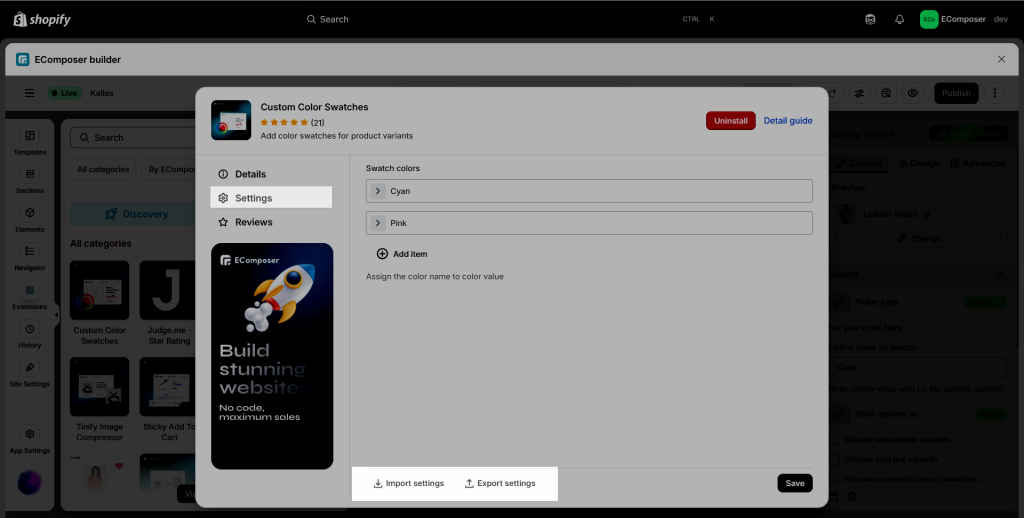
Task: Click Add item under swatch colors
Action: pyautogui.click(x=402, y=254)
